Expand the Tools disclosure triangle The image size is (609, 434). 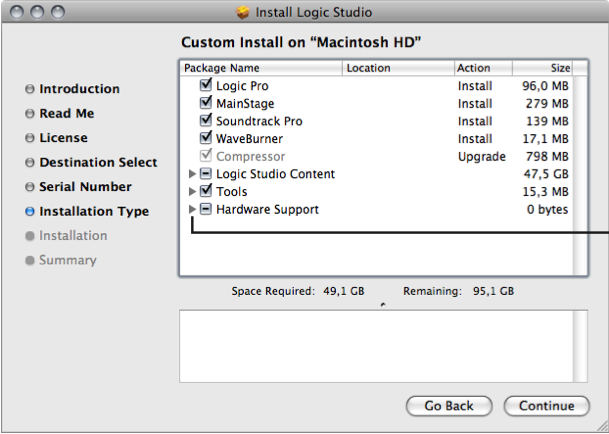pyautogui.click(x=192, y=192)
